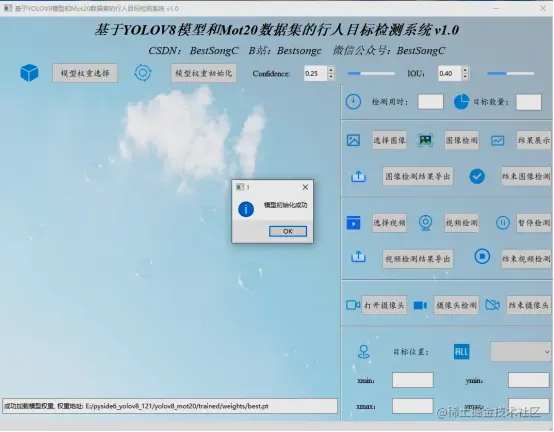Click the clock detection time icon
The width and height of the screenshot is (554, 432).
[x=353, y=102]
